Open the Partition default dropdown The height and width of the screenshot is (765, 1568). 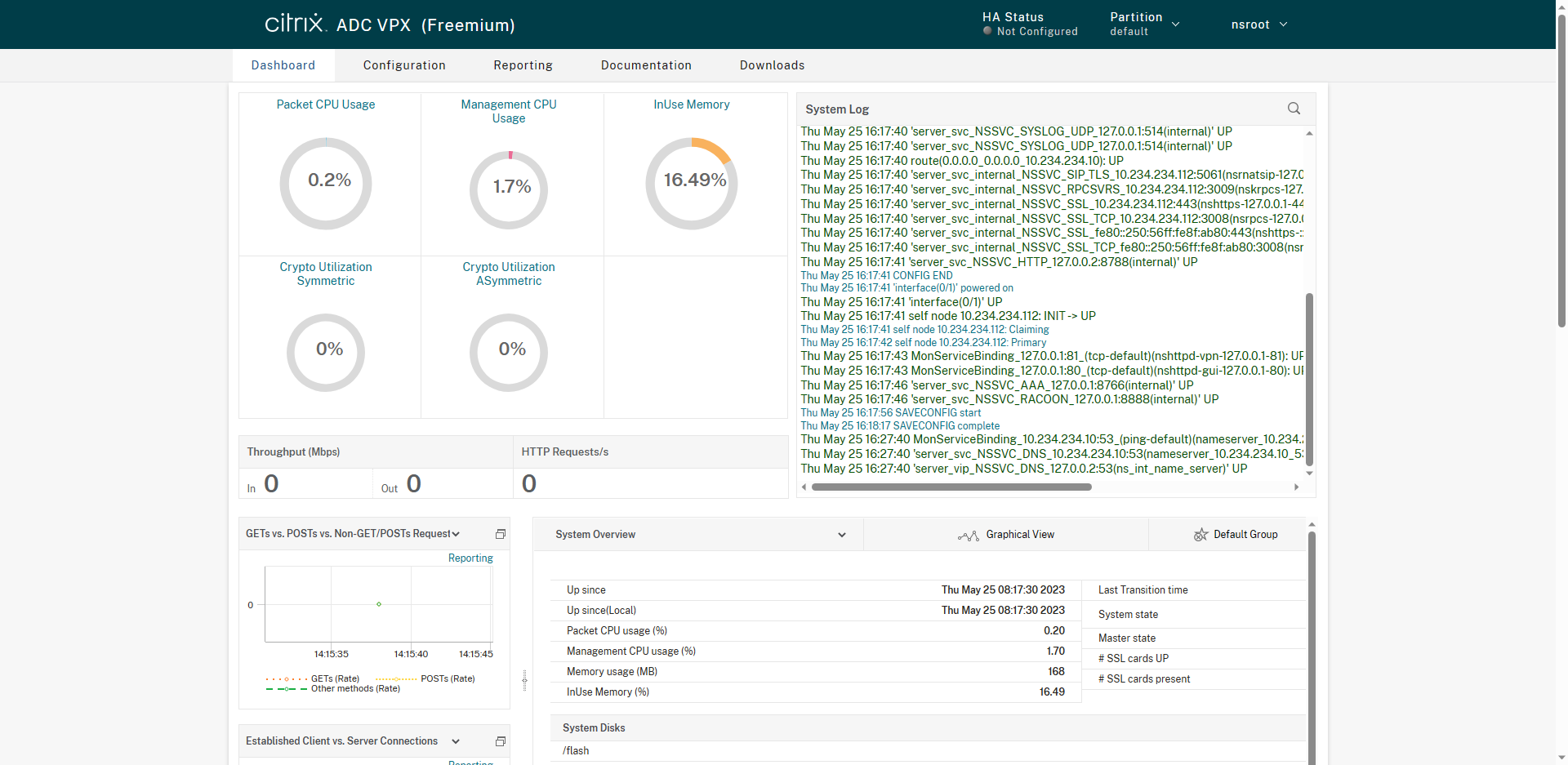coord(1144,24)
